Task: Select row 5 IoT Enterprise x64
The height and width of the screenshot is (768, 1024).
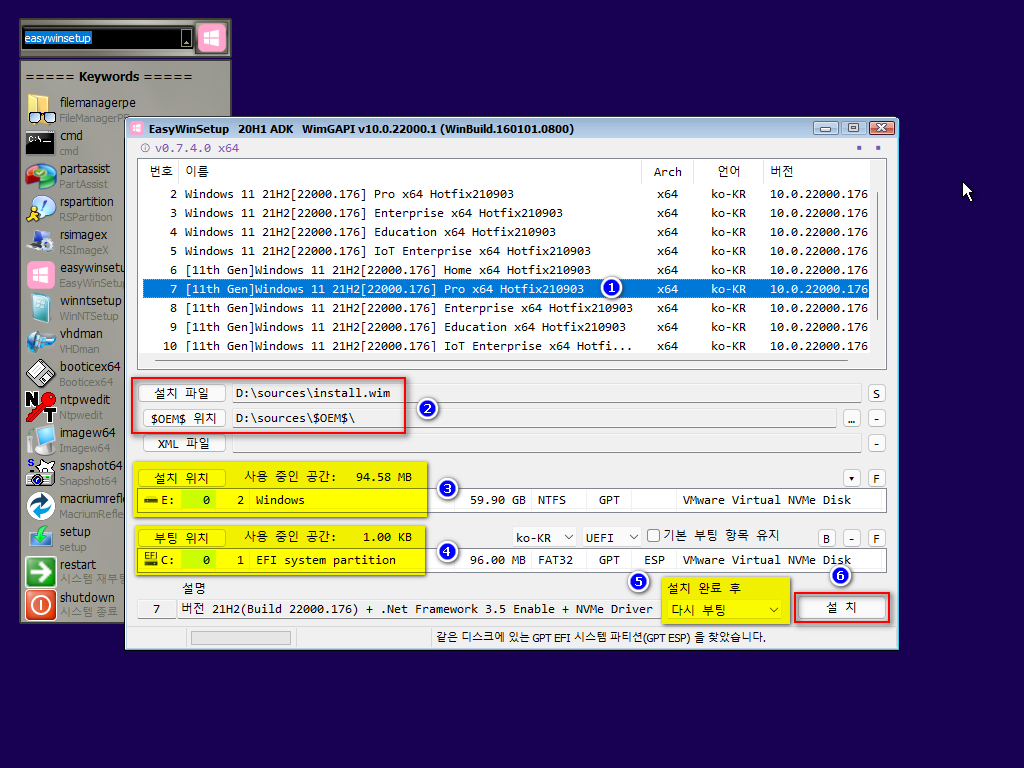Action: point(505,251)
